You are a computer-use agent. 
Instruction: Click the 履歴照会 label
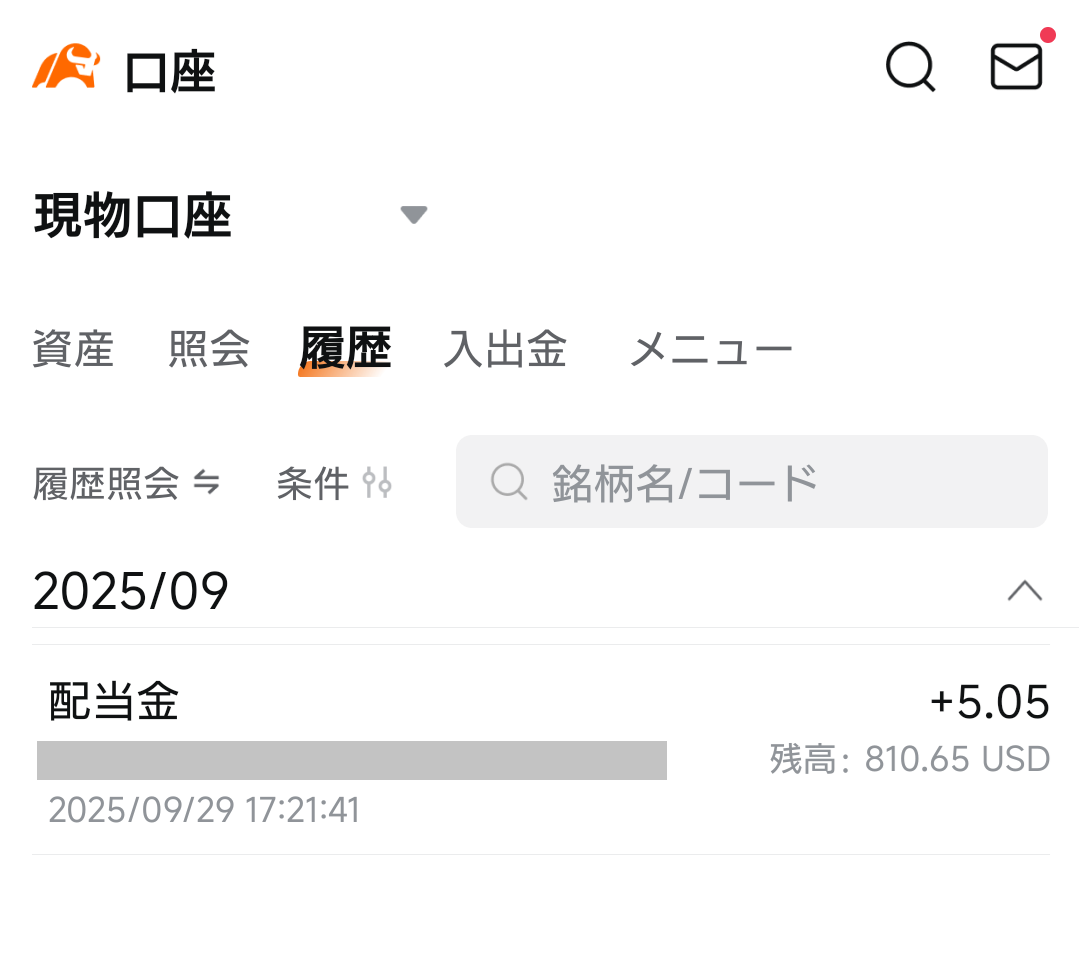coord(106,484)
